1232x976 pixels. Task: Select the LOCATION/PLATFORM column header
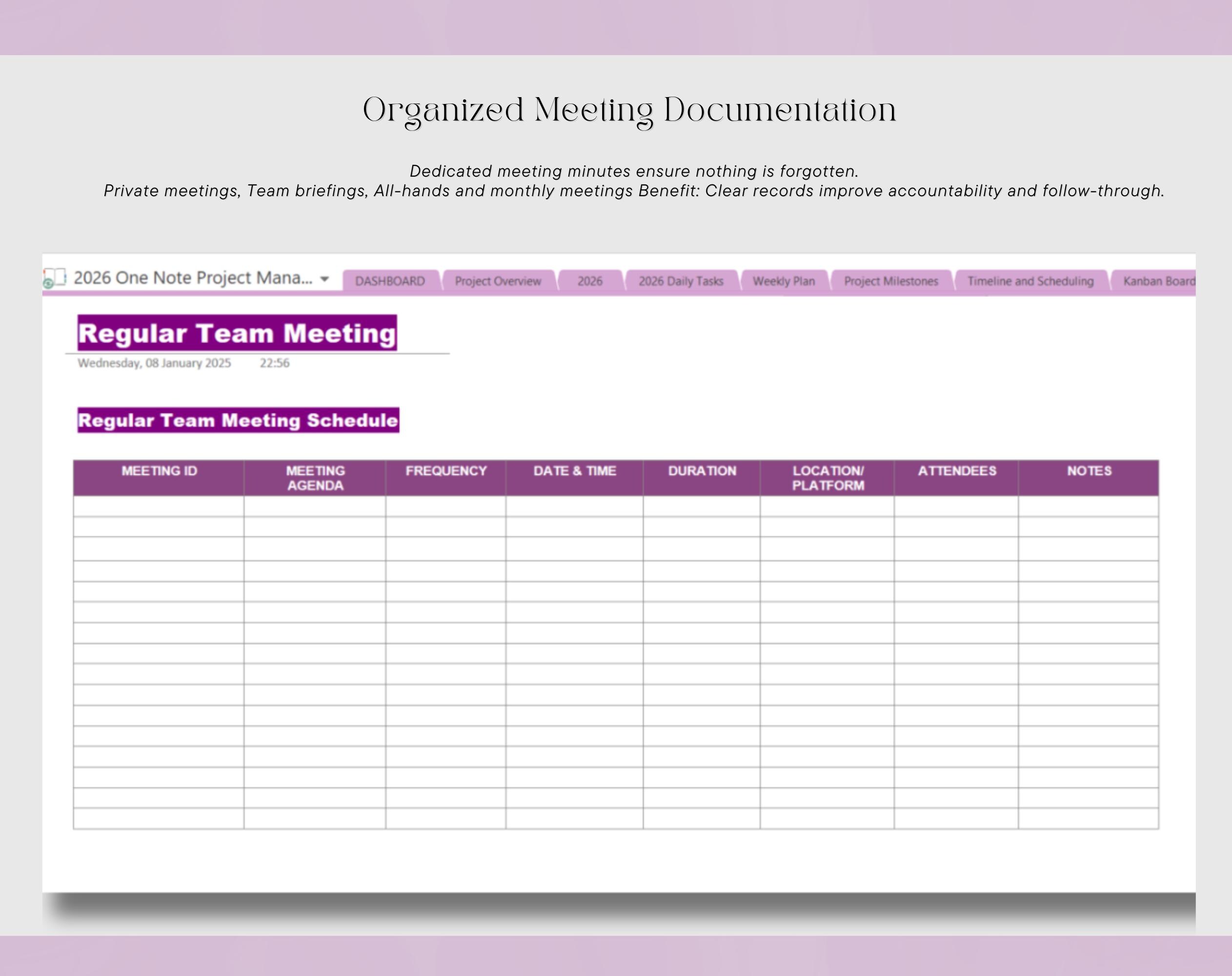[828, 478]
